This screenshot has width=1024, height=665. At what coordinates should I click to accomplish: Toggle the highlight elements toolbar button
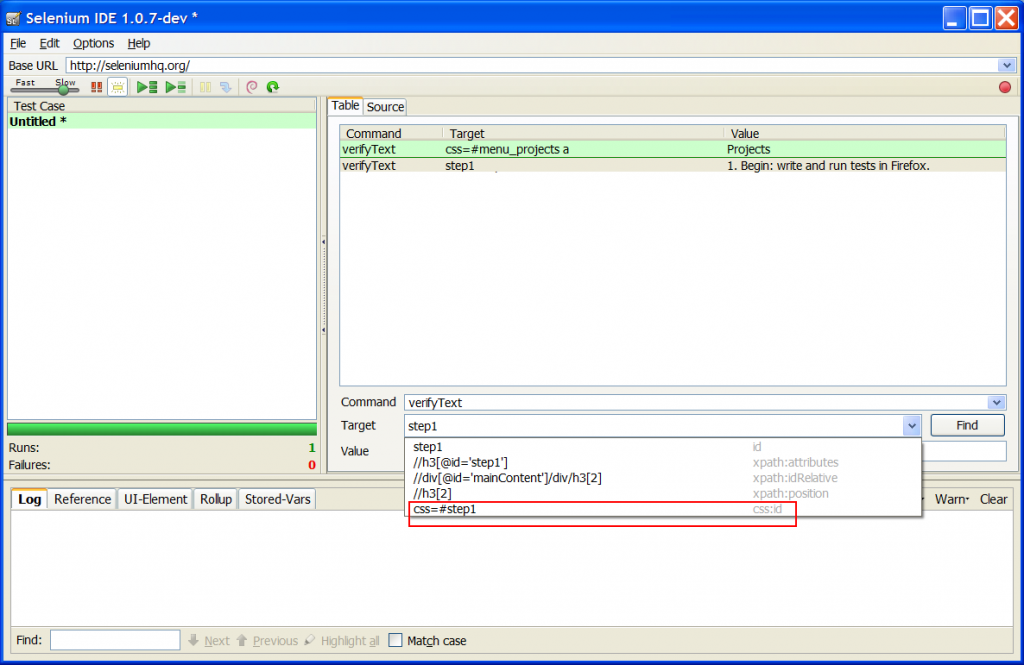click(x=118, y=87)
